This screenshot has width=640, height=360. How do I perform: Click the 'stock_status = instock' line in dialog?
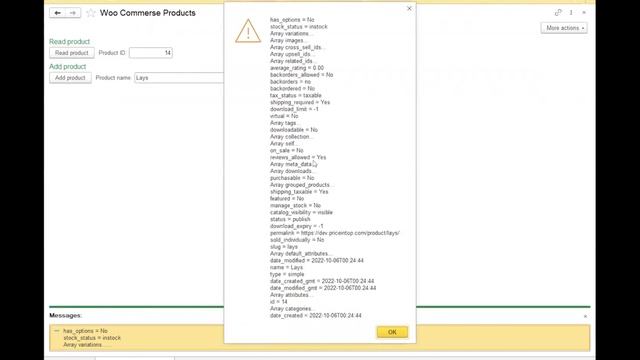click(299, 27)
